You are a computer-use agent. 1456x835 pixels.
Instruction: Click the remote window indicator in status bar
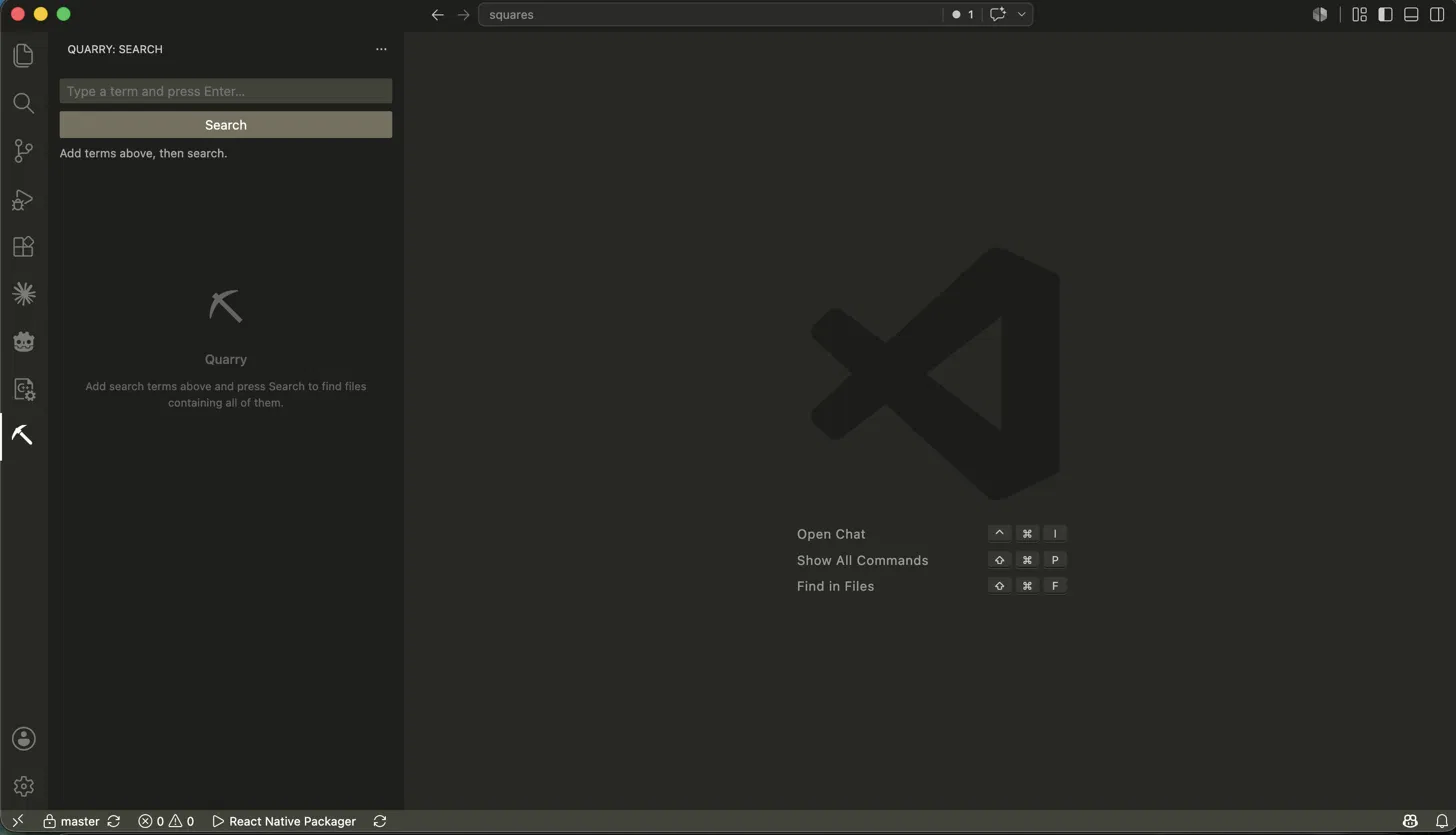click(x=17, y=821)
